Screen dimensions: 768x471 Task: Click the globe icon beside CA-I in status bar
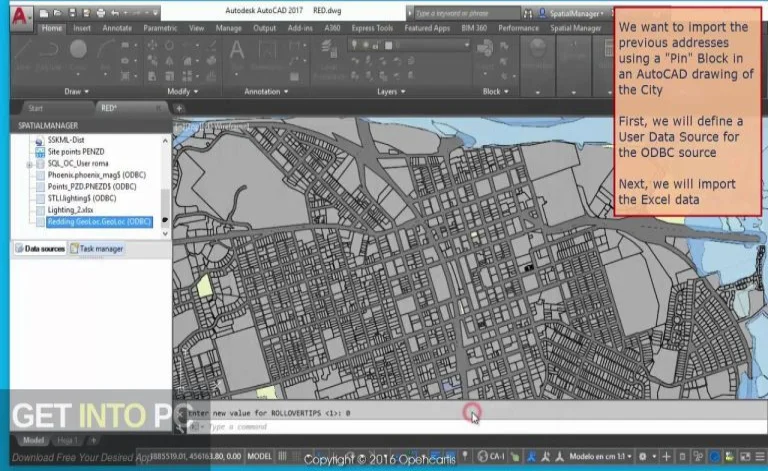click(482, 456)
